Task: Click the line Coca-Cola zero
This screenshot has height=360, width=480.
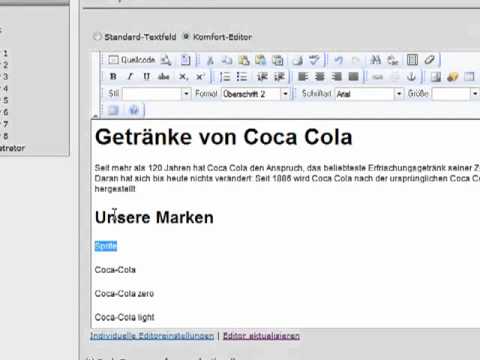Action: click(124, 294)
